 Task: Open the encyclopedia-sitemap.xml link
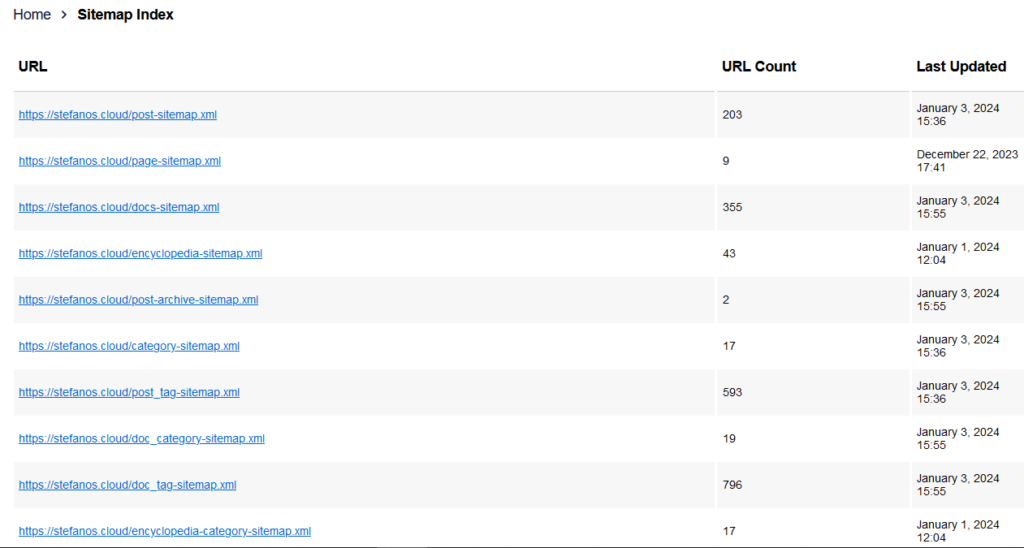(140, 253)
